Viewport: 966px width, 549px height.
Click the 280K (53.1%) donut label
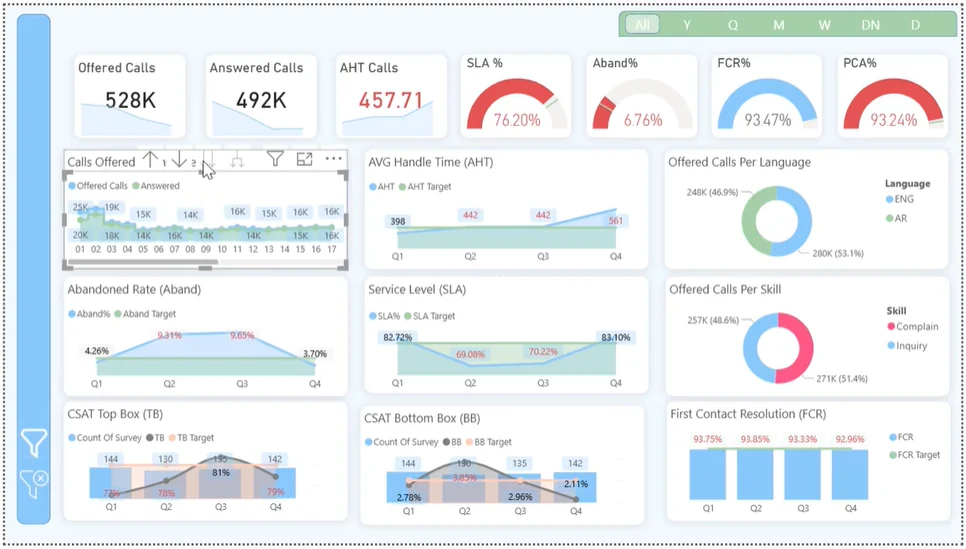[837, 253]
